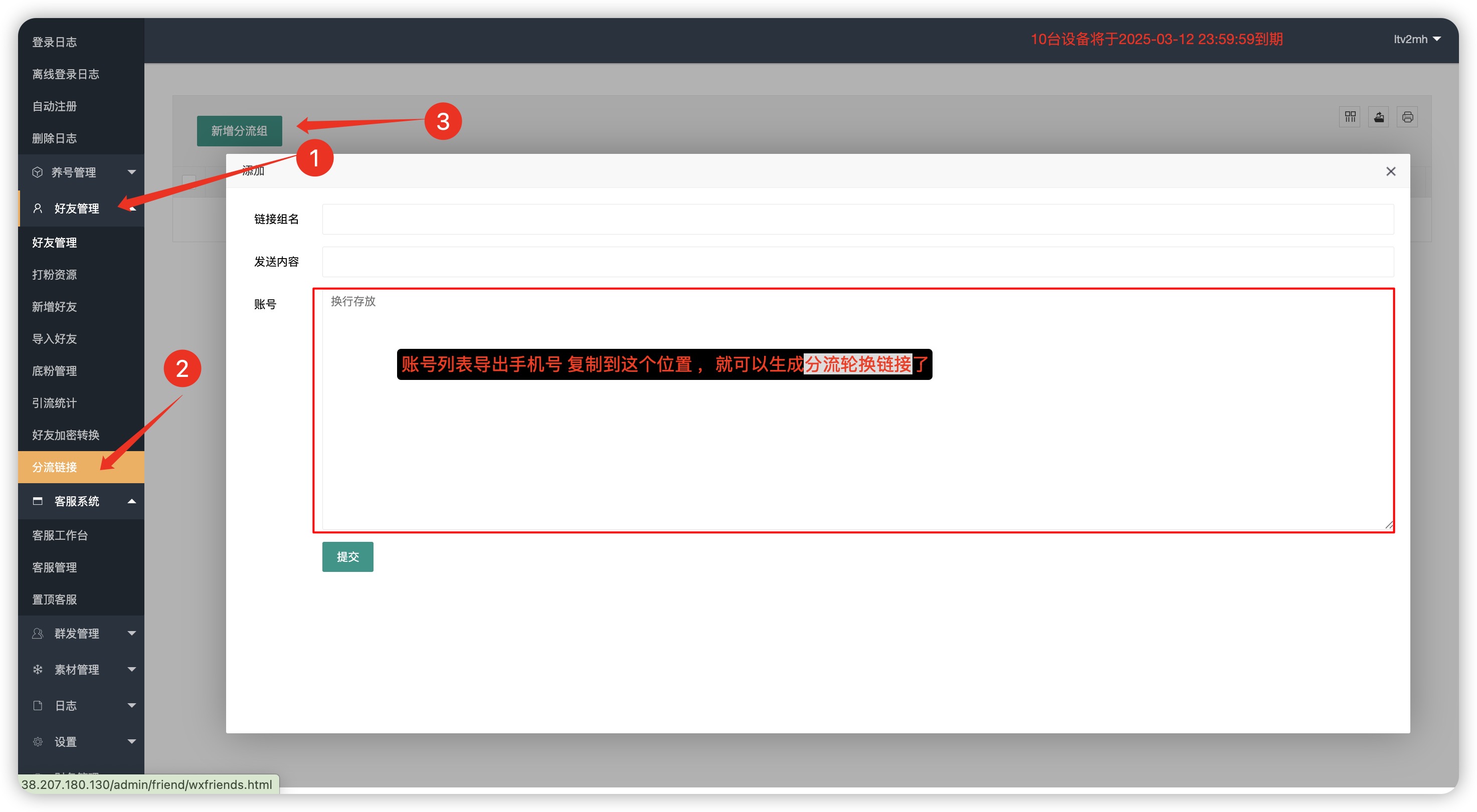
Task: Open the ltv2mh user dropdown
Action: (x=1417, y=39)
